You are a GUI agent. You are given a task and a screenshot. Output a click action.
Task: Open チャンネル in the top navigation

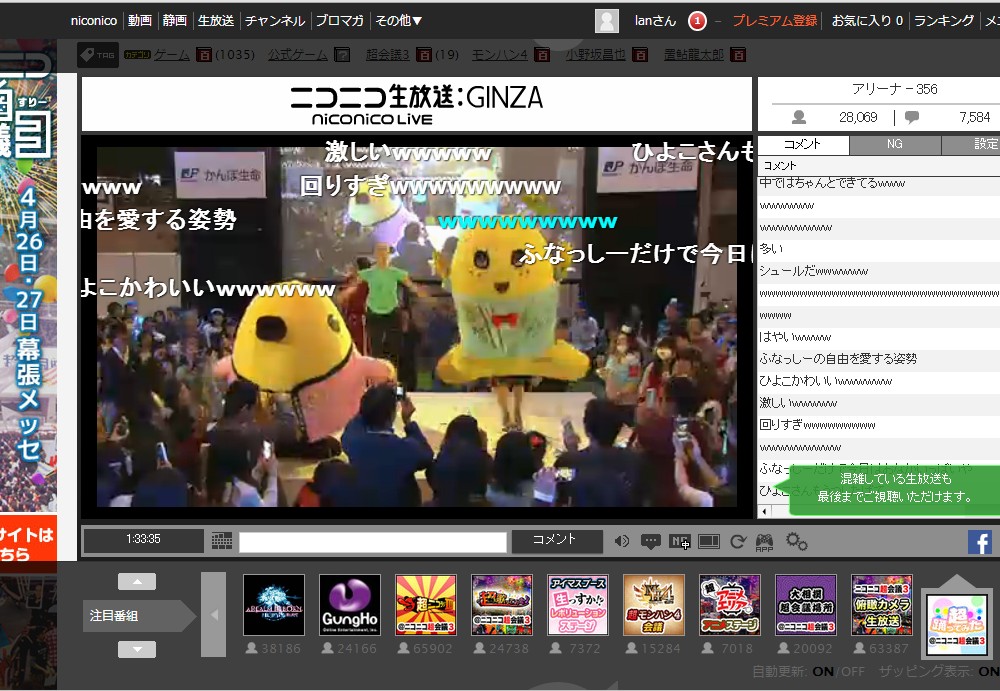coord(275,20)
